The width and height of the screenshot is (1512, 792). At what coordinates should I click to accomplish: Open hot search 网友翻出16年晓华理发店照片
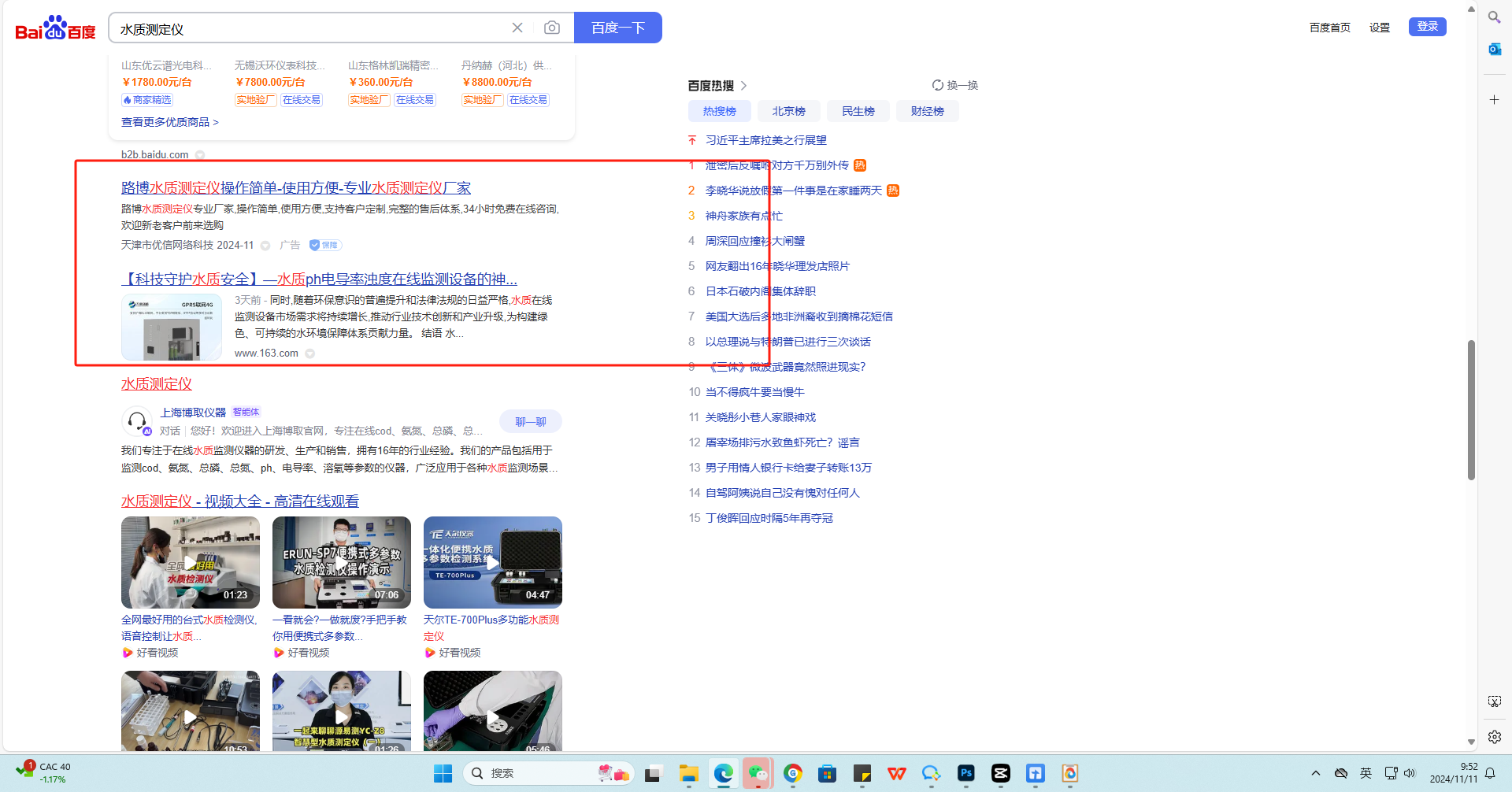click(x=778, y=266)
